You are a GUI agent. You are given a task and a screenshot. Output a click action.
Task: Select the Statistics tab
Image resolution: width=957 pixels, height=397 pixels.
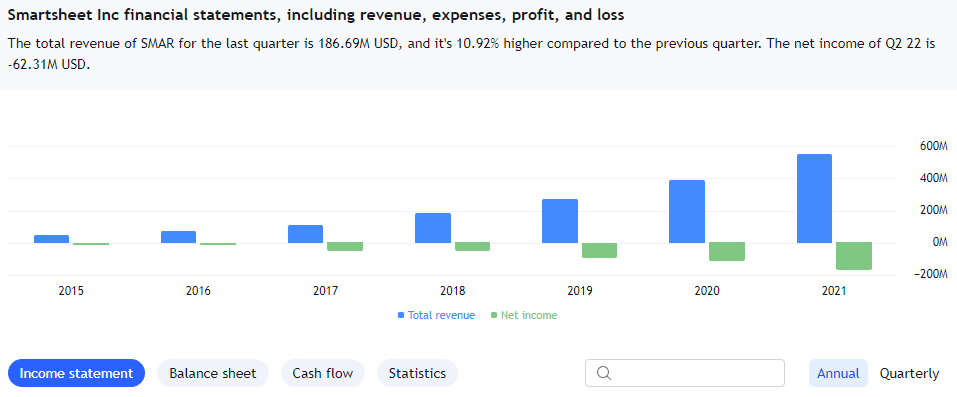(x=417, y=373)
